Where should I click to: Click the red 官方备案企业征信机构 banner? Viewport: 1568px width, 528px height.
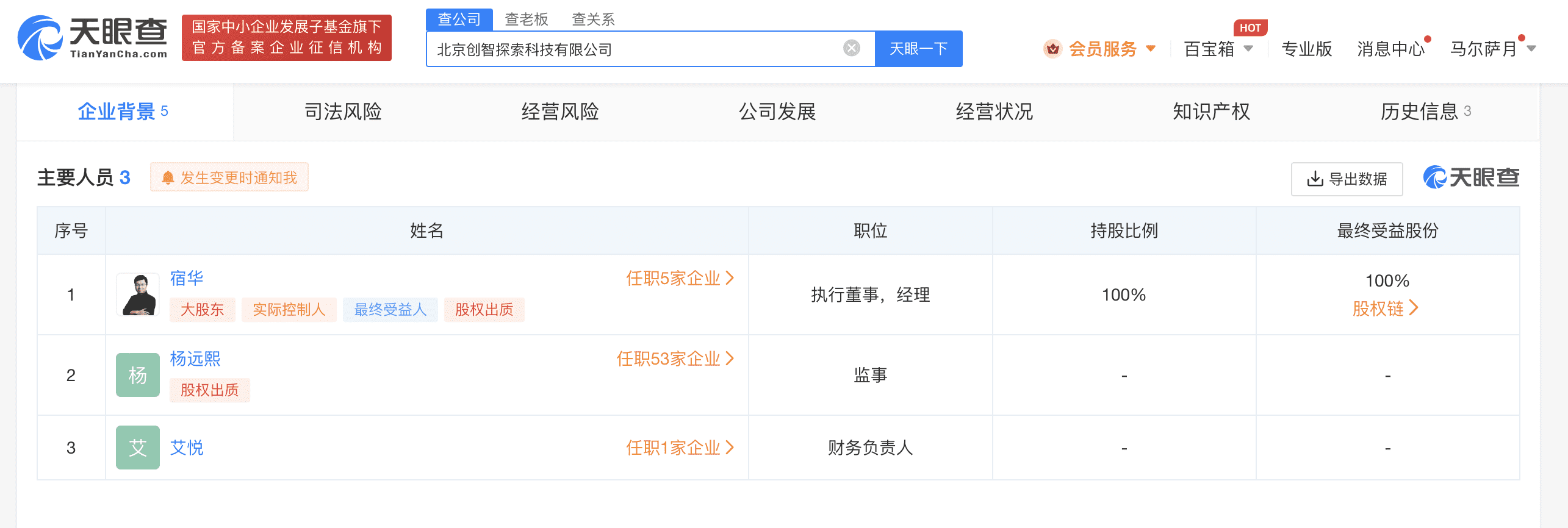[x=287, y=38]
